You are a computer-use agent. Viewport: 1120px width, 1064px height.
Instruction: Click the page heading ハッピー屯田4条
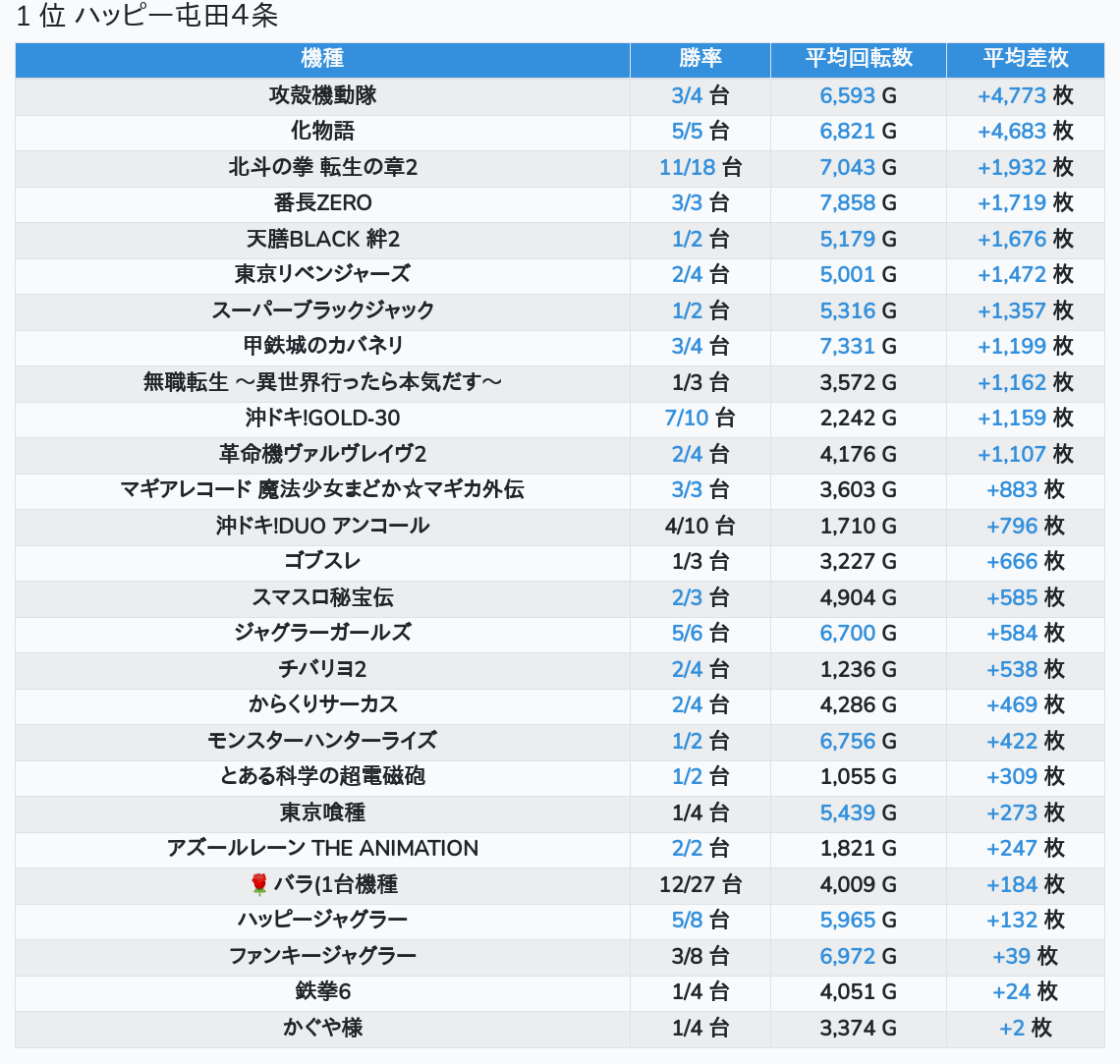147,17
